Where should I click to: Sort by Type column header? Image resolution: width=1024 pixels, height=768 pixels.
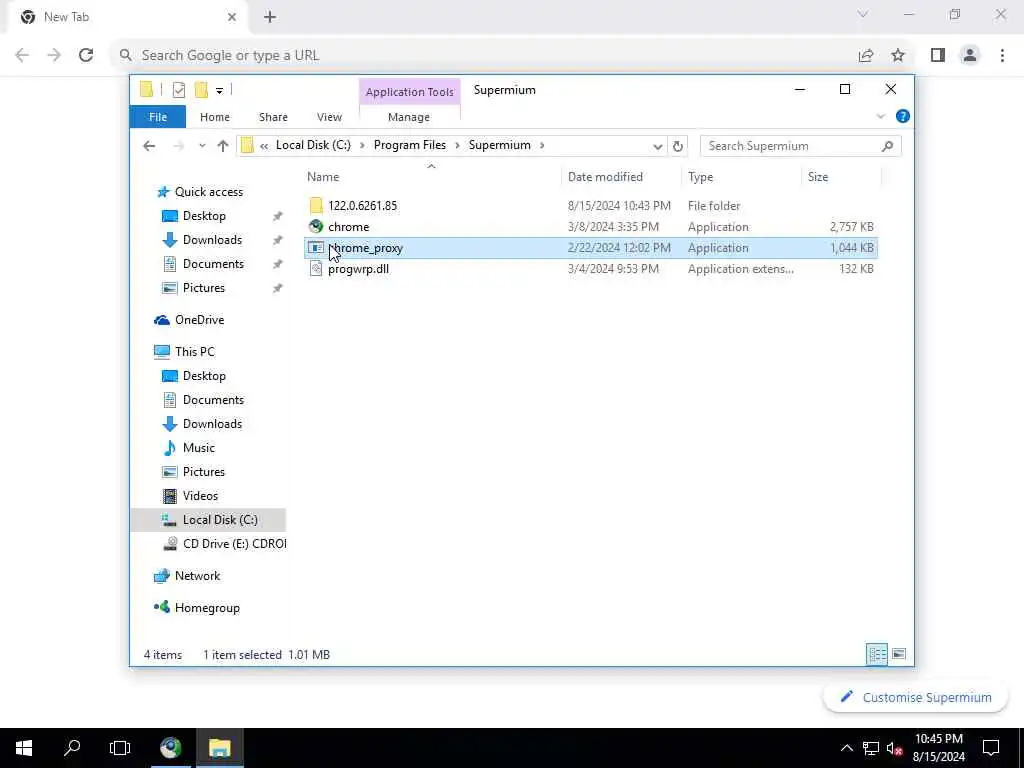pos(700,177)
